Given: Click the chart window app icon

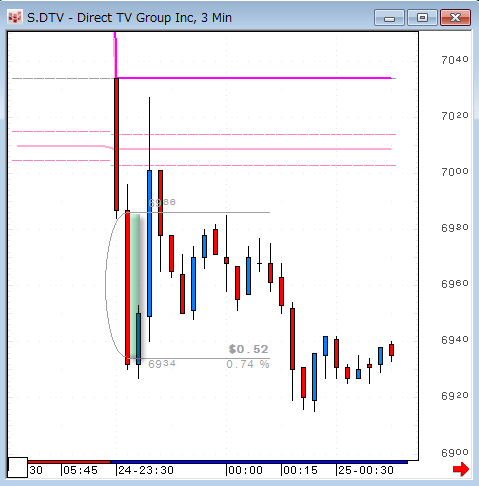Looking at the screenshot, I should [15, 17].
